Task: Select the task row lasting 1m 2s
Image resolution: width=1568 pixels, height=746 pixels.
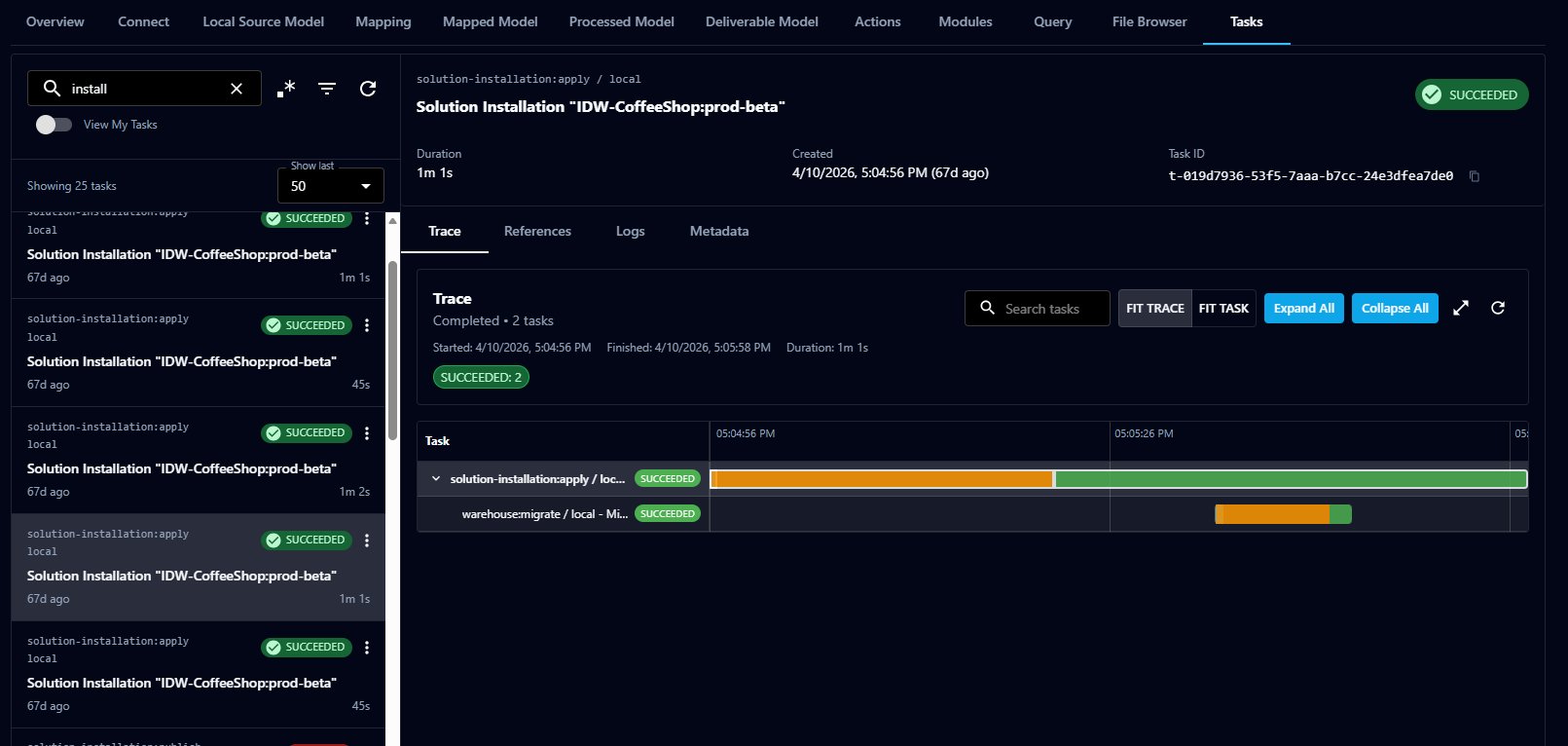Action: point(199,460)
